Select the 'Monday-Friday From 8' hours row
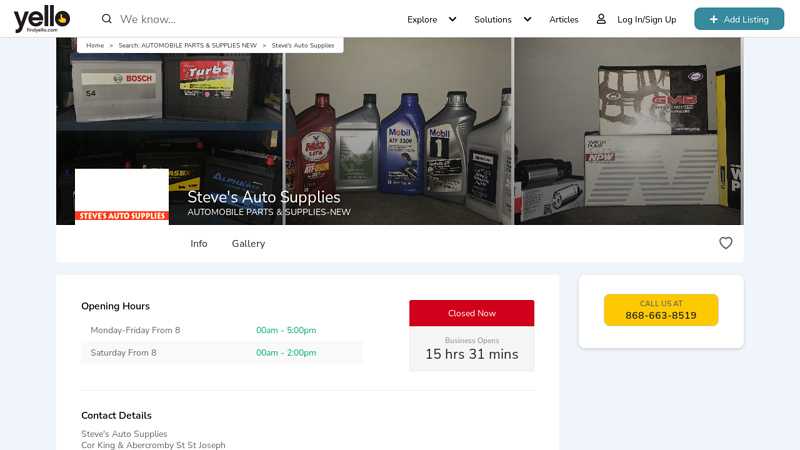 [221, 330]
